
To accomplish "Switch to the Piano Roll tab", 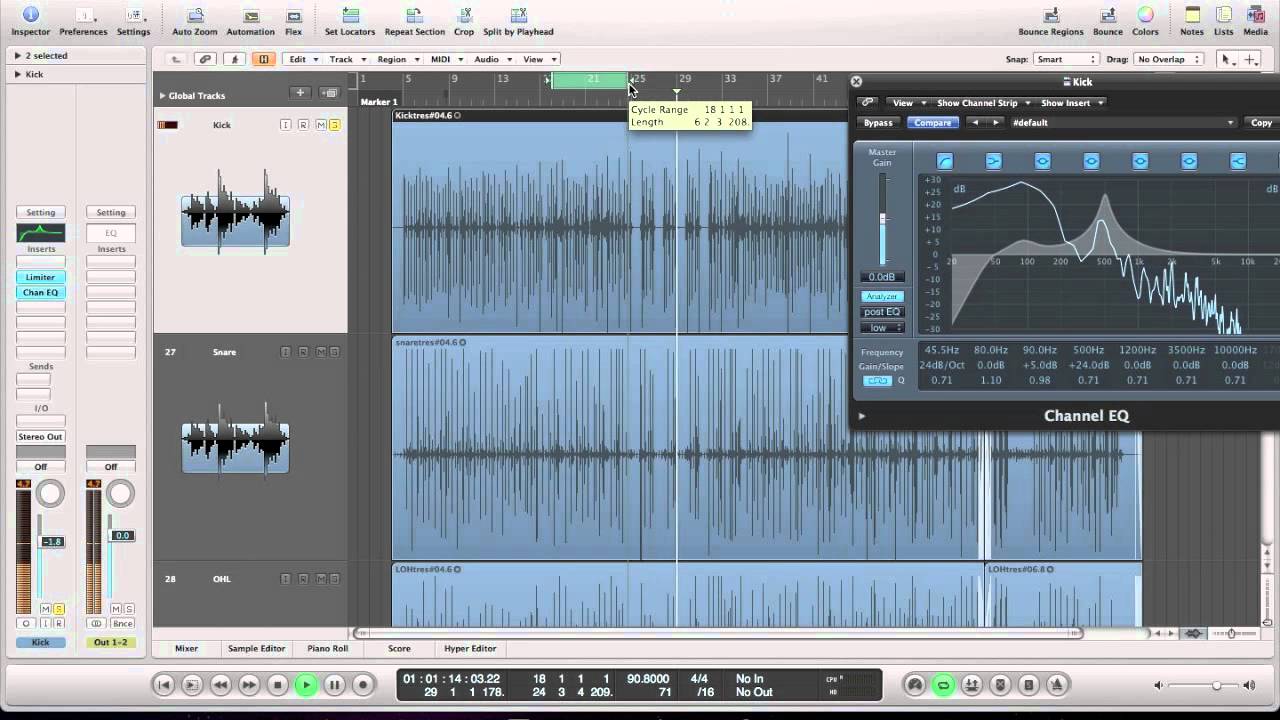I will (328, 648).
